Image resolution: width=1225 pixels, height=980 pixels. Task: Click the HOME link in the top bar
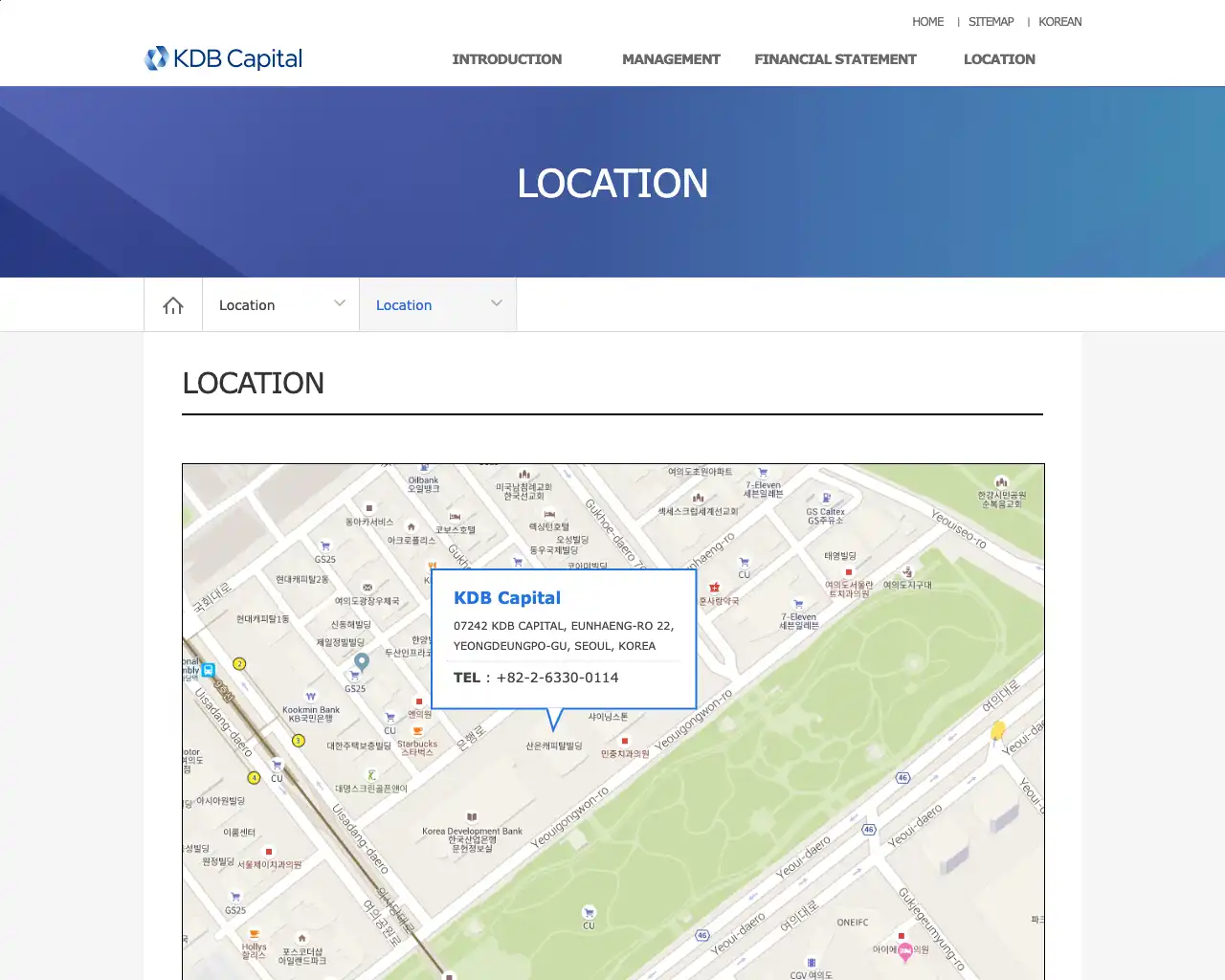(x=927, y=21)
